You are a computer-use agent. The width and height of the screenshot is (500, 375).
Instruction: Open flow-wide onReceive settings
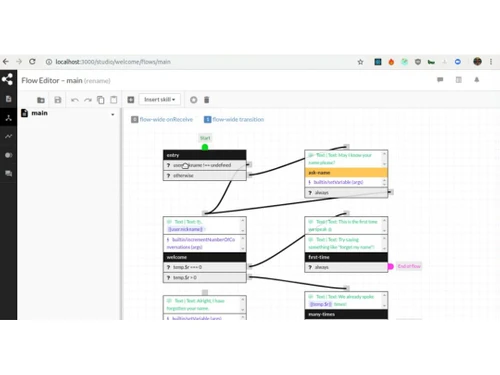pyautogui.click(x=162, y=119)
